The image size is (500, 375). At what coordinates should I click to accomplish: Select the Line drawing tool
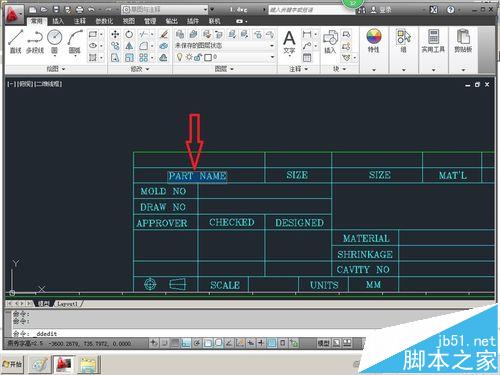16,41
